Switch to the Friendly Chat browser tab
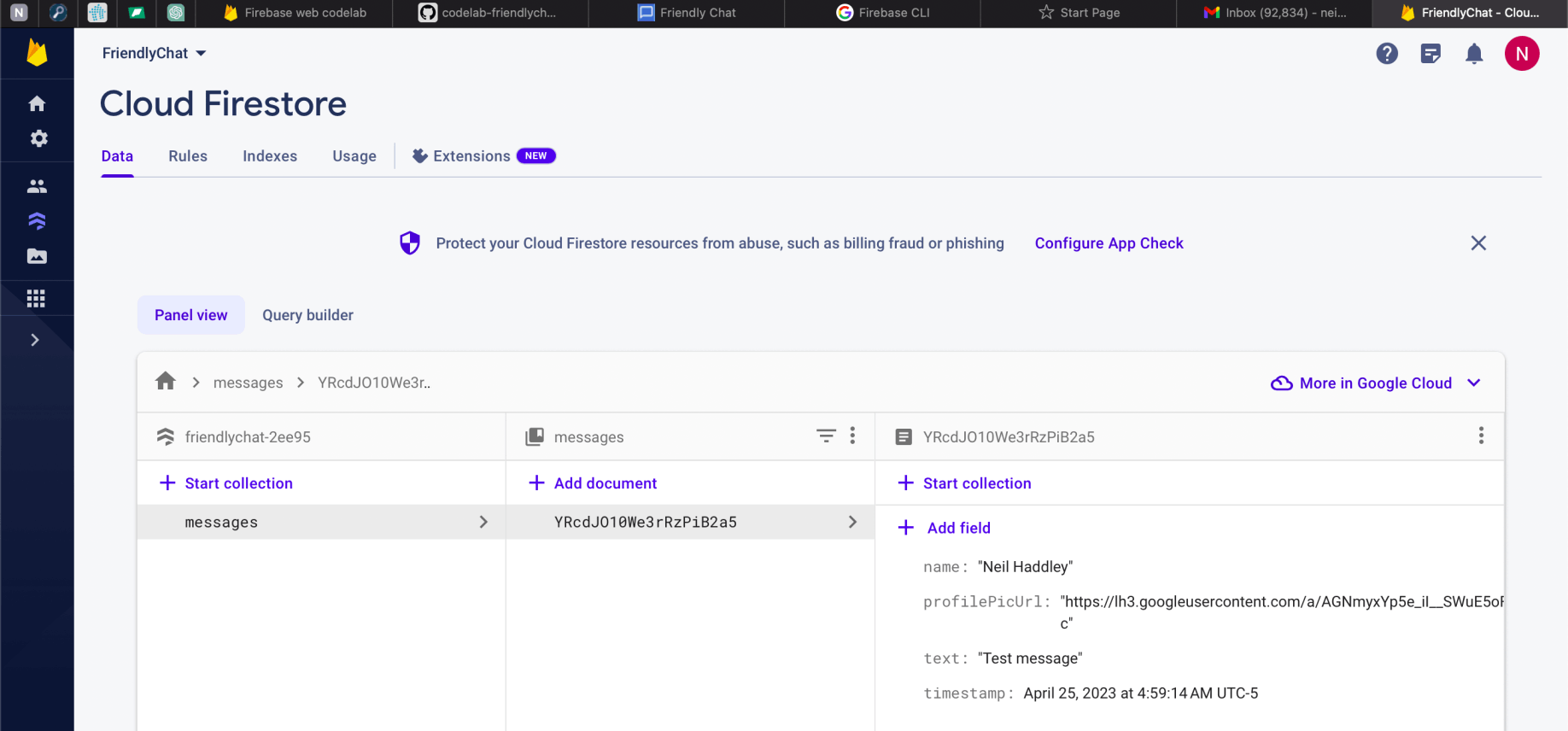 pyautogui.click(x=687, y=13)
